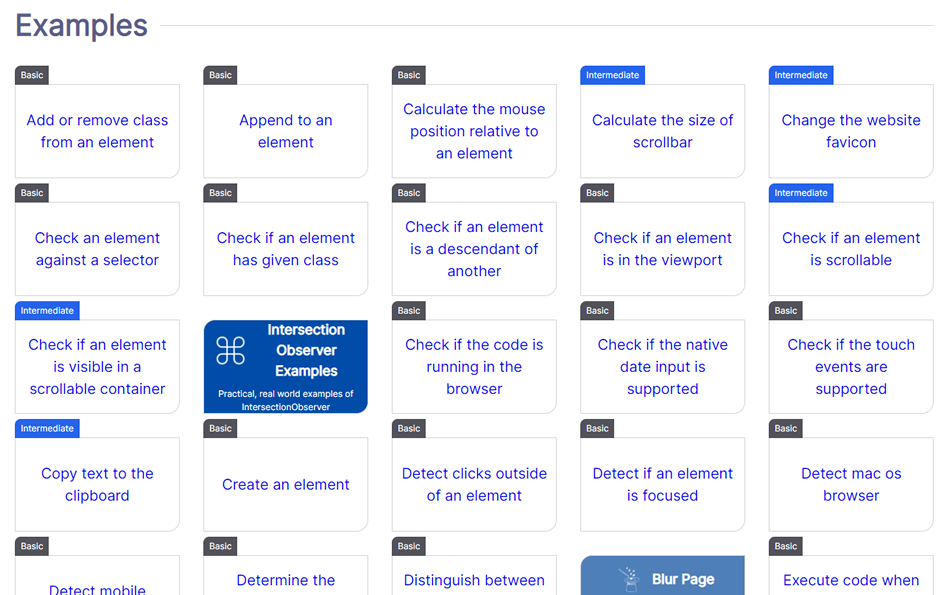
Task: Click the magic wand icon beside Blur Page
Action: point(629,578)
